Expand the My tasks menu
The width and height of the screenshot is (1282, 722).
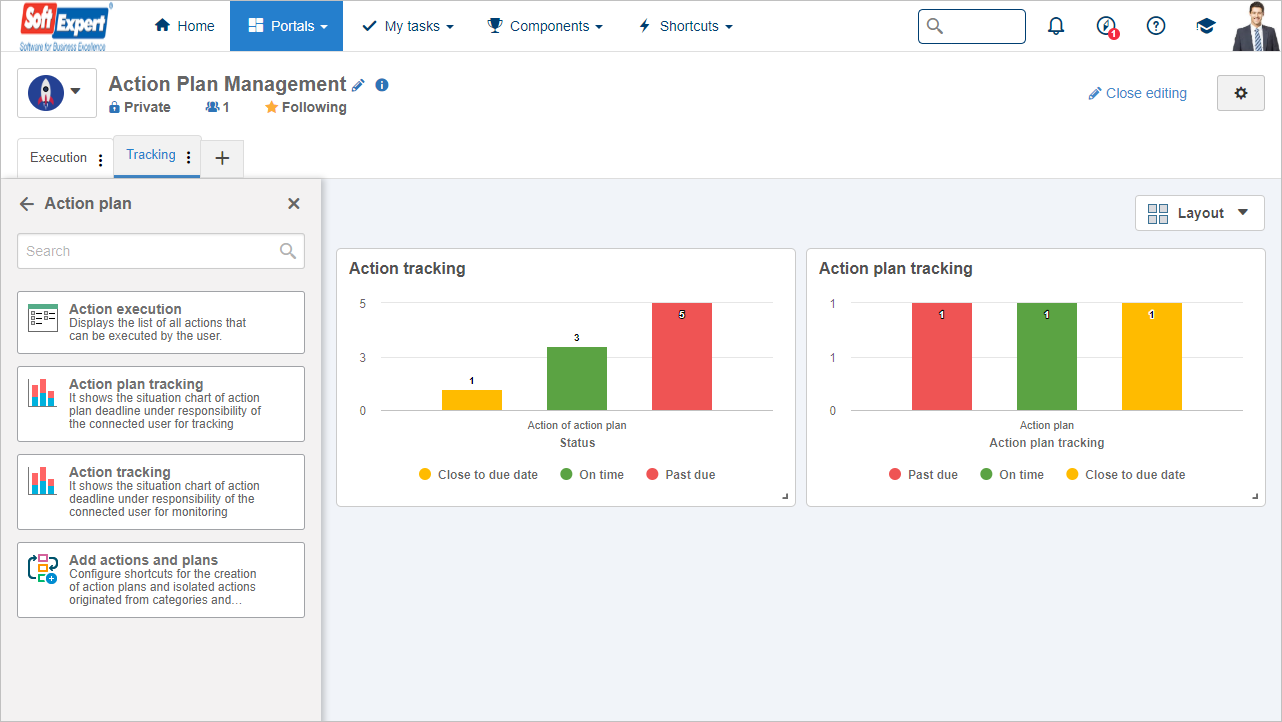(408, 26)
